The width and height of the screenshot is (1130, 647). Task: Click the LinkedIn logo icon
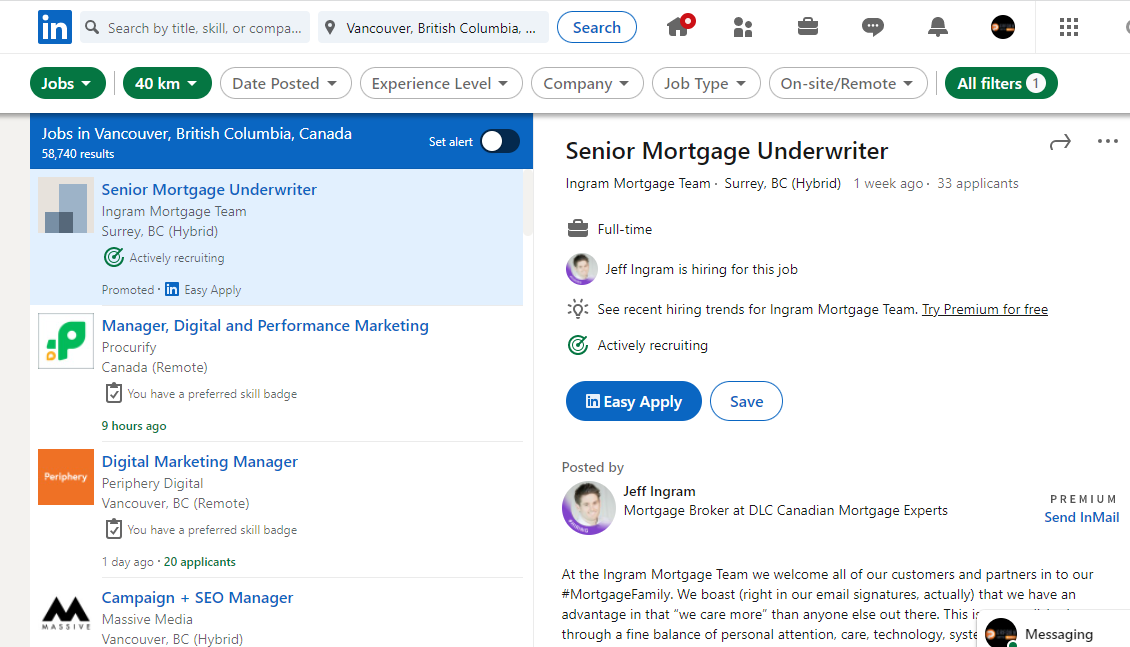coord(55,27)
